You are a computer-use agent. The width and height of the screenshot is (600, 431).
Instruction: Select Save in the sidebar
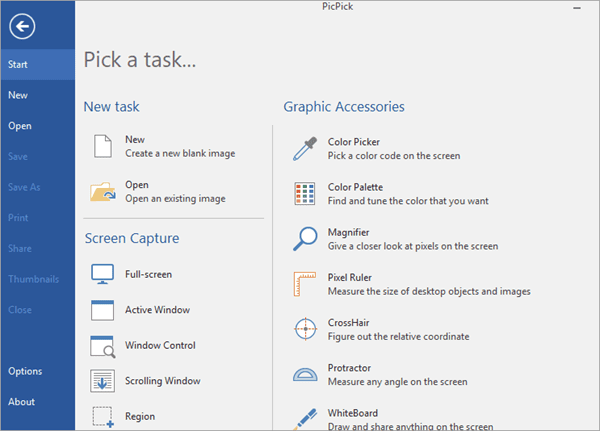point(38,157)
